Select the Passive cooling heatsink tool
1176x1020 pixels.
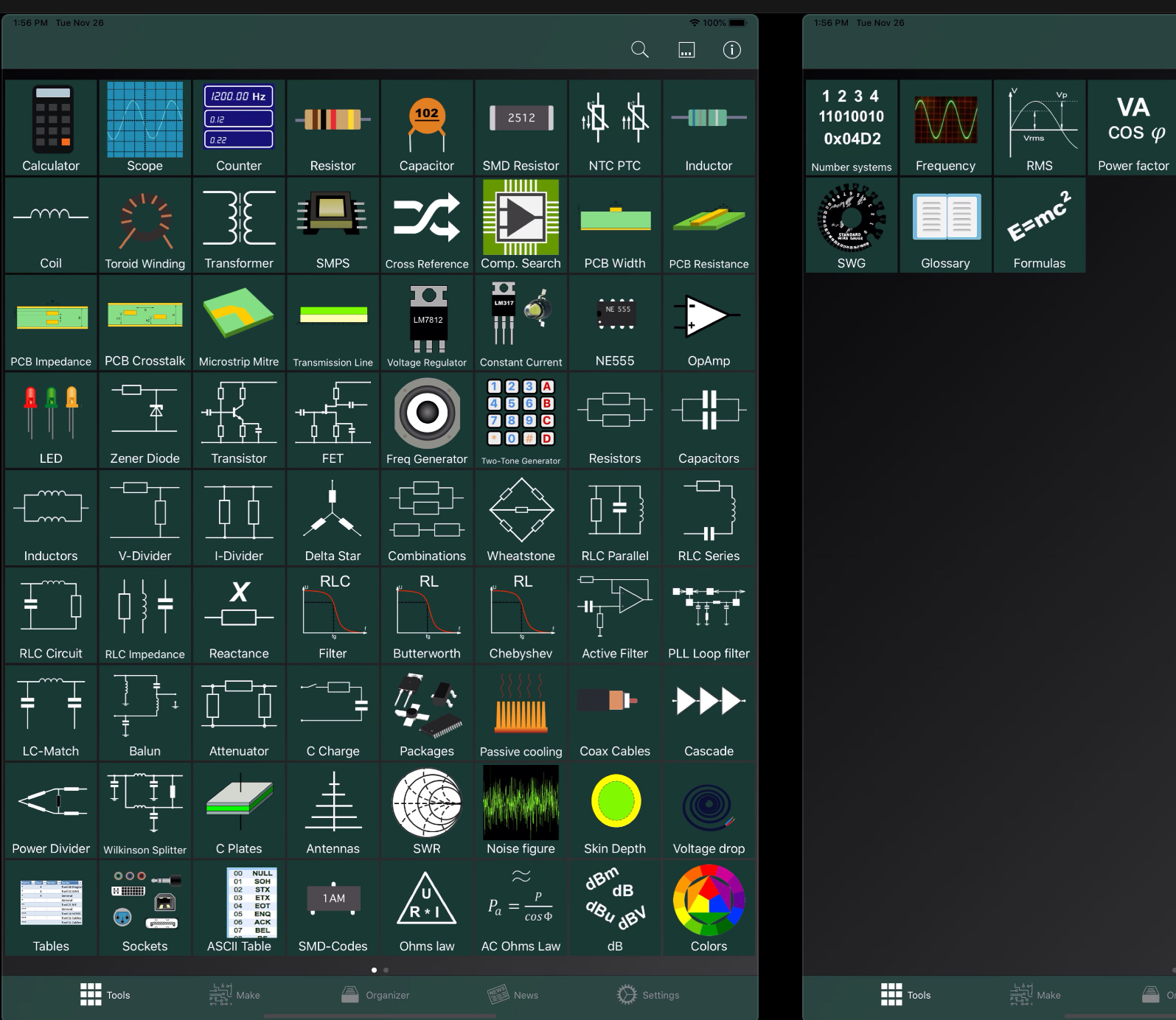click(x=521, y=713)
